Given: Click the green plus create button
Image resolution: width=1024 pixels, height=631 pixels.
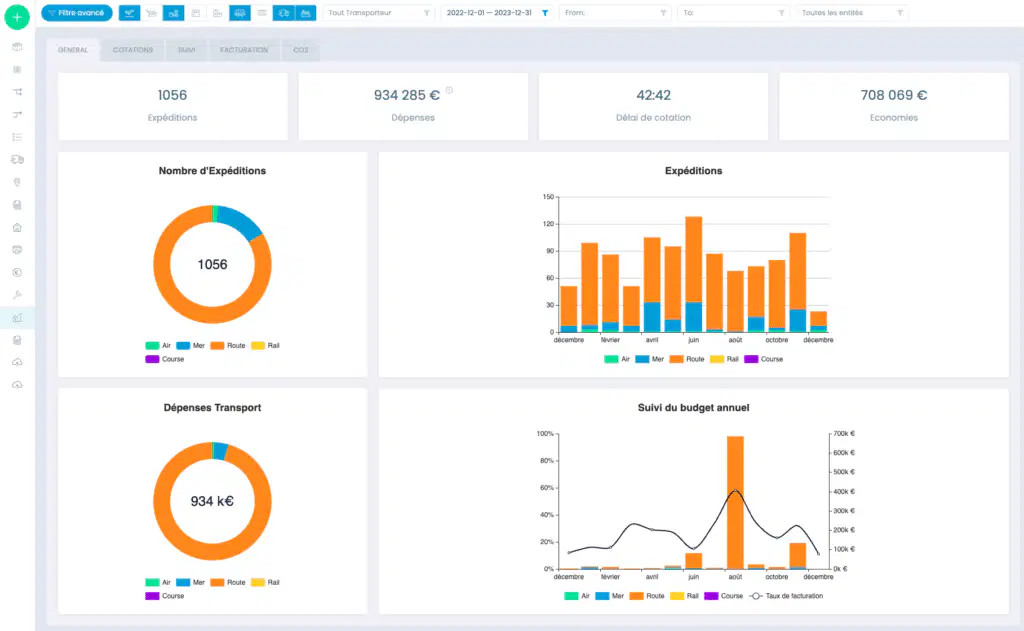Looking at the screenshot, I should (x=17, y=17).
